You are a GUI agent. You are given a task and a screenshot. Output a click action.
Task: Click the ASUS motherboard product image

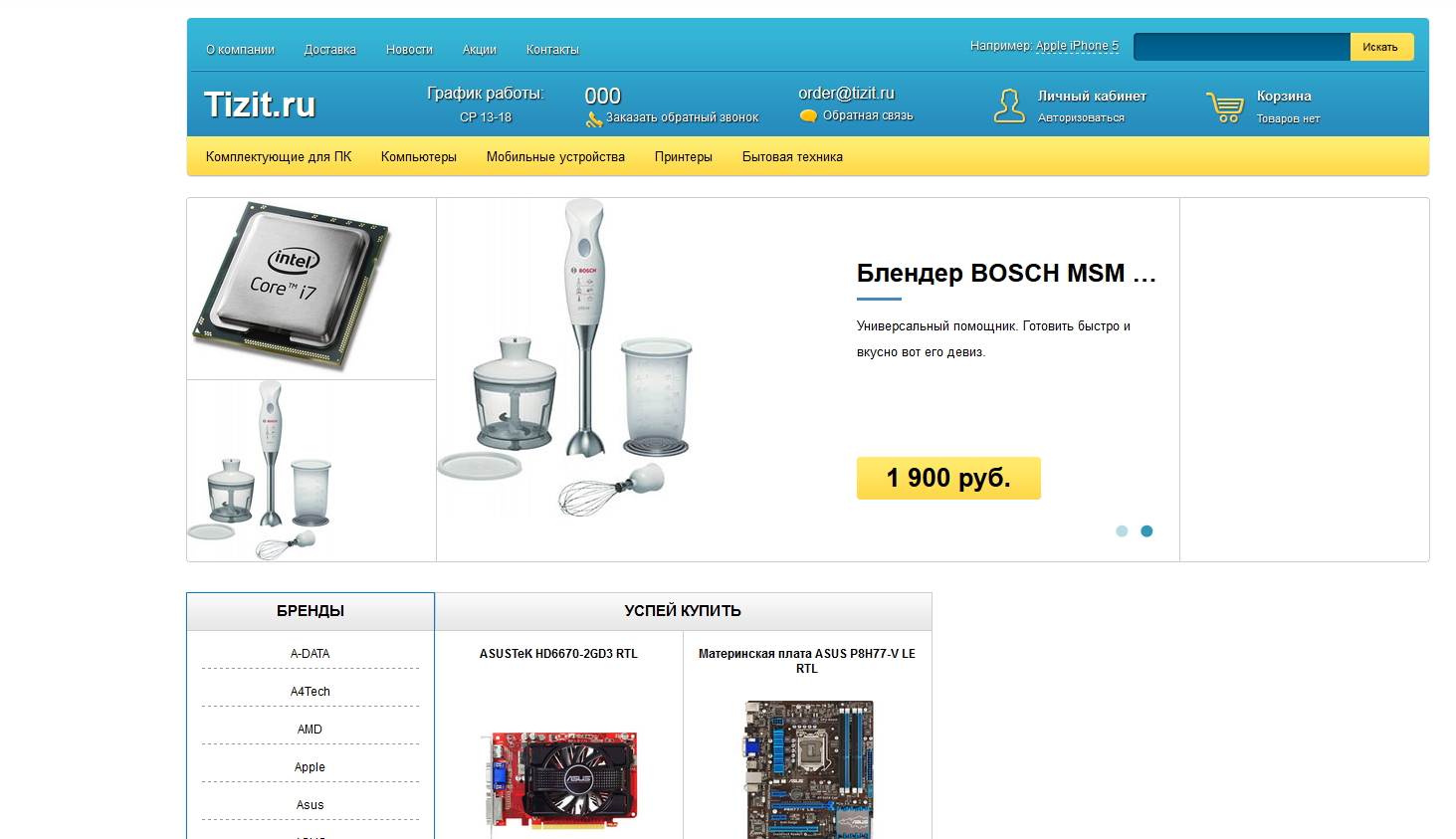tap(808, 769)
